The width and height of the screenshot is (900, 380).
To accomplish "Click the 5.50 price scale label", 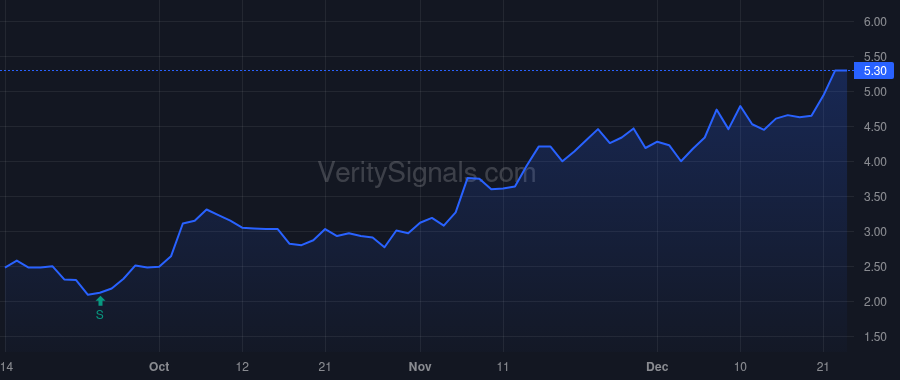I will pos(875,57).
